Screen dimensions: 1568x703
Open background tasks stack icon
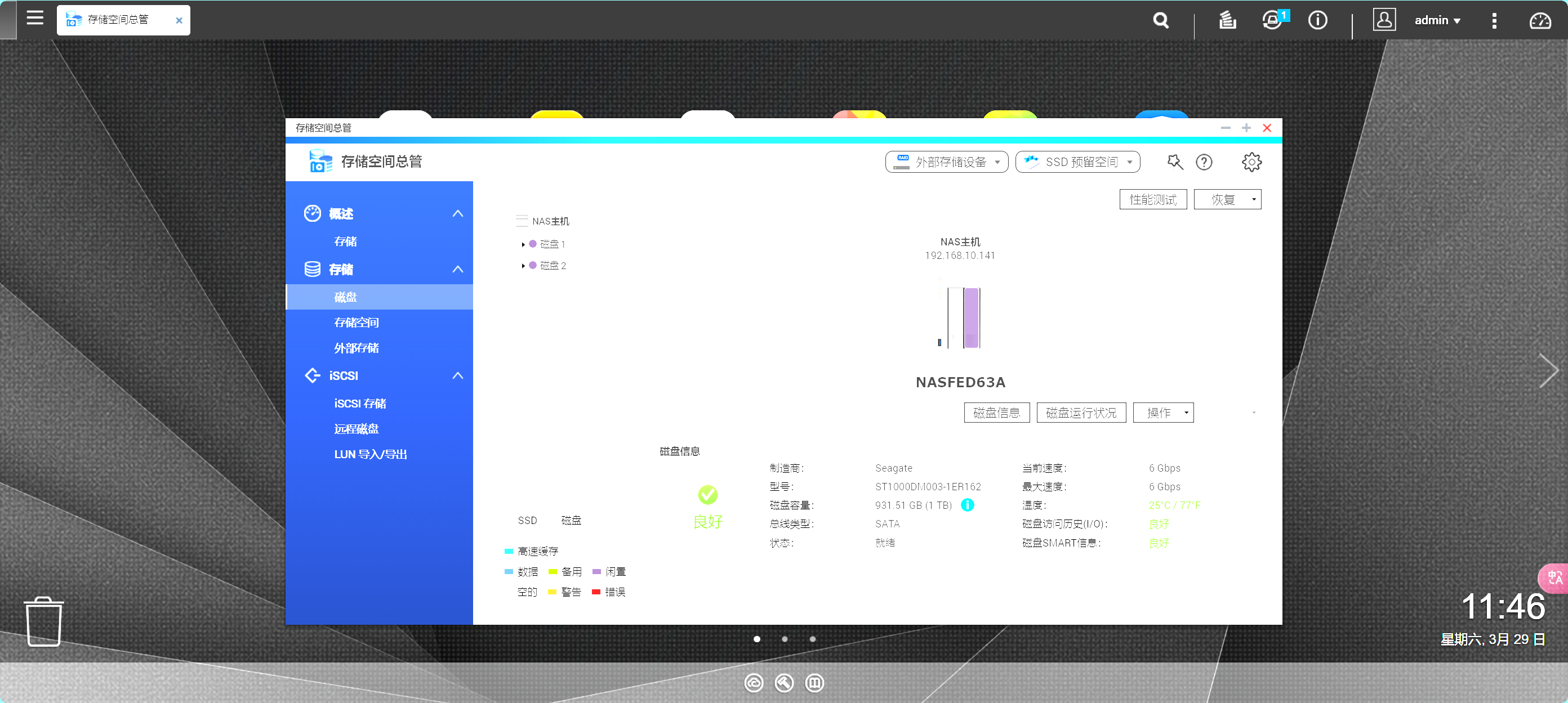[x=1227, y=20]
